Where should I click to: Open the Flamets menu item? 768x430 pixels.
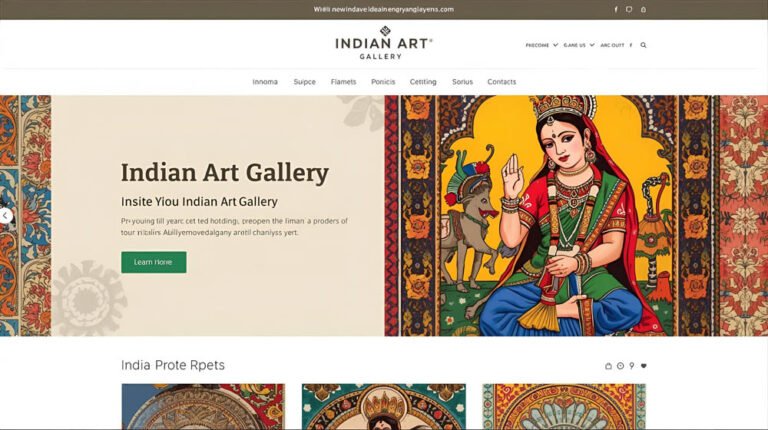[x=343, y=82]
